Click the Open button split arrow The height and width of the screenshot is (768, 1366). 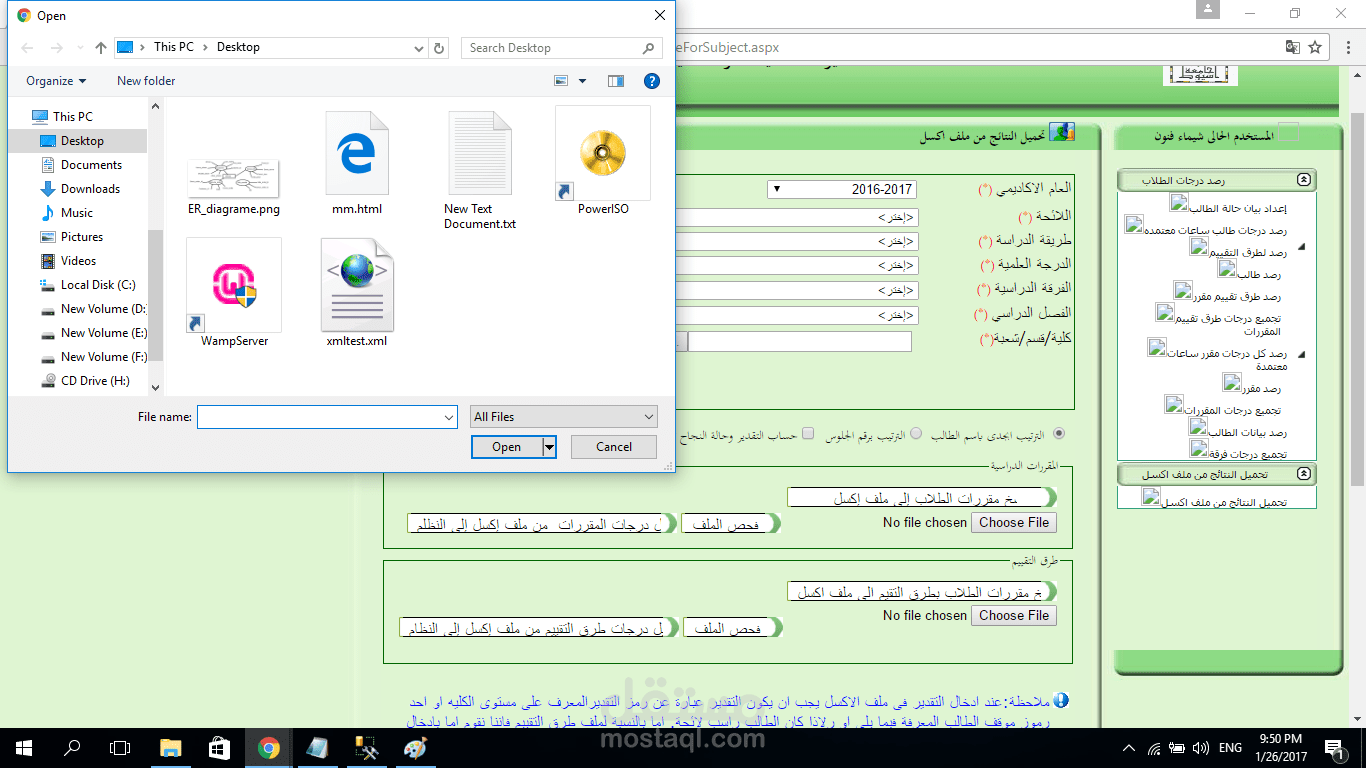549,447
